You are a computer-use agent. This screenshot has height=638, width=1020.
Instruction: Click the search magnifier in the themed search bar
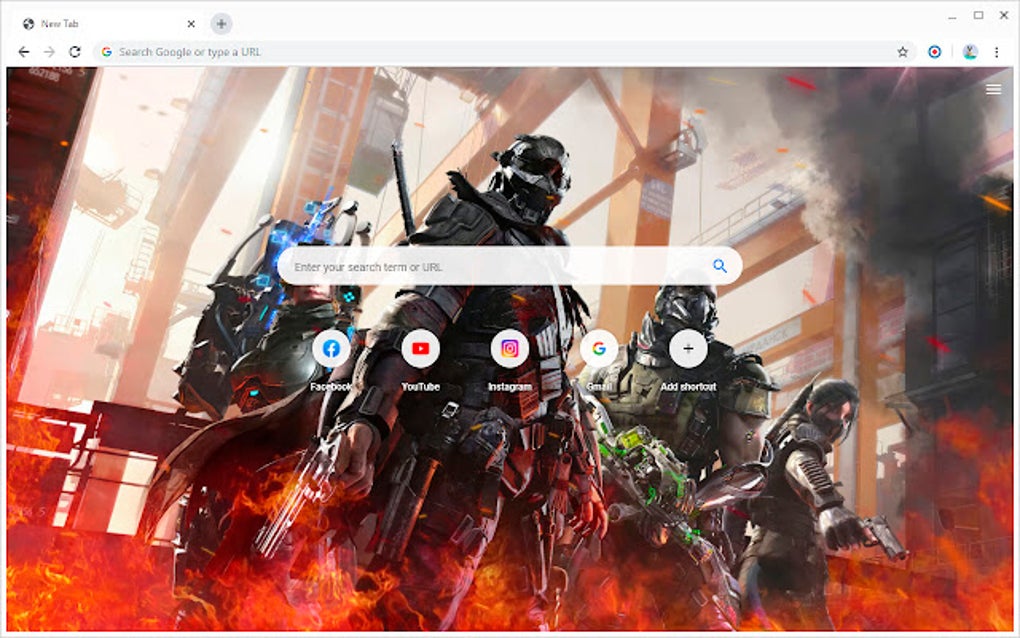718,265
